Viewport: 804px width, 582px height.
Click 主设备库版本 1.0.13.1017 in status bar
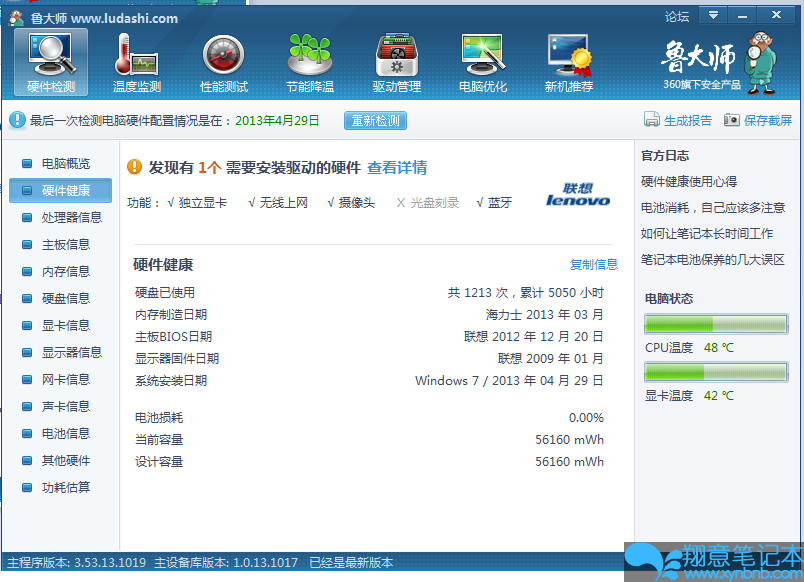pos(226,563)
